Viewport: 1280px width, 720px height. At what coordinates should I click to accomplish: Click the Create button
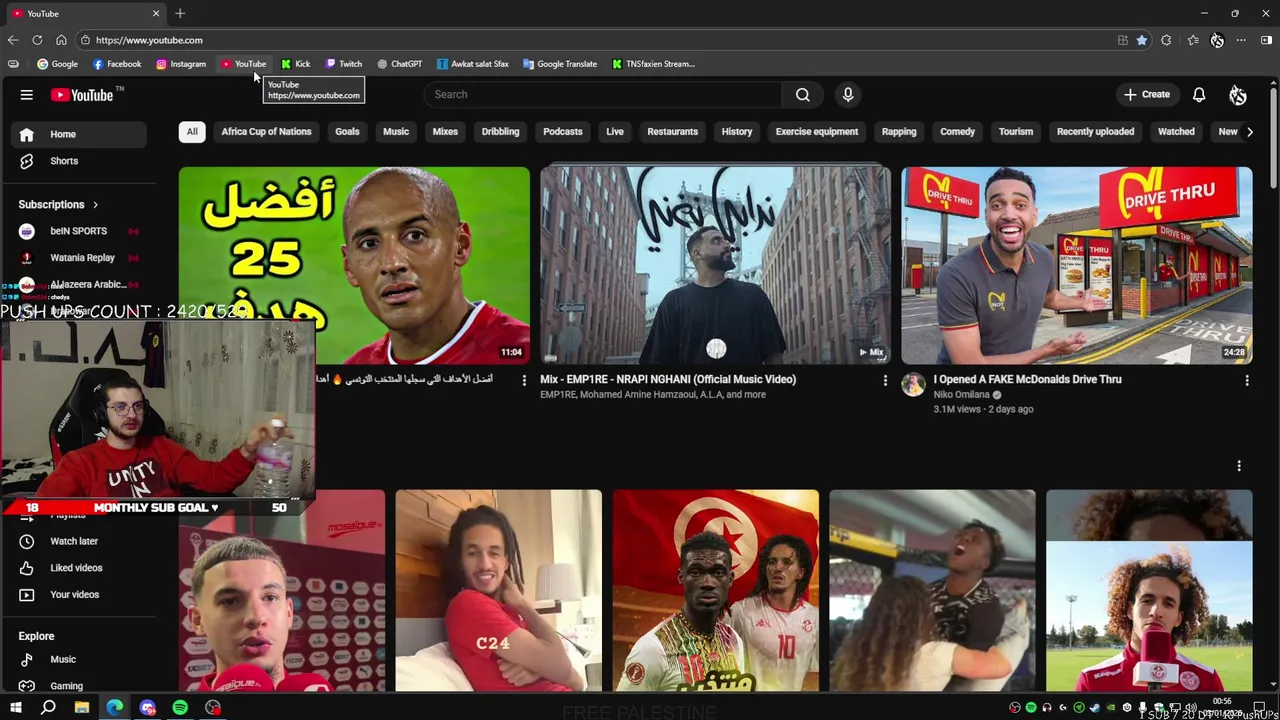point(1146,94)
